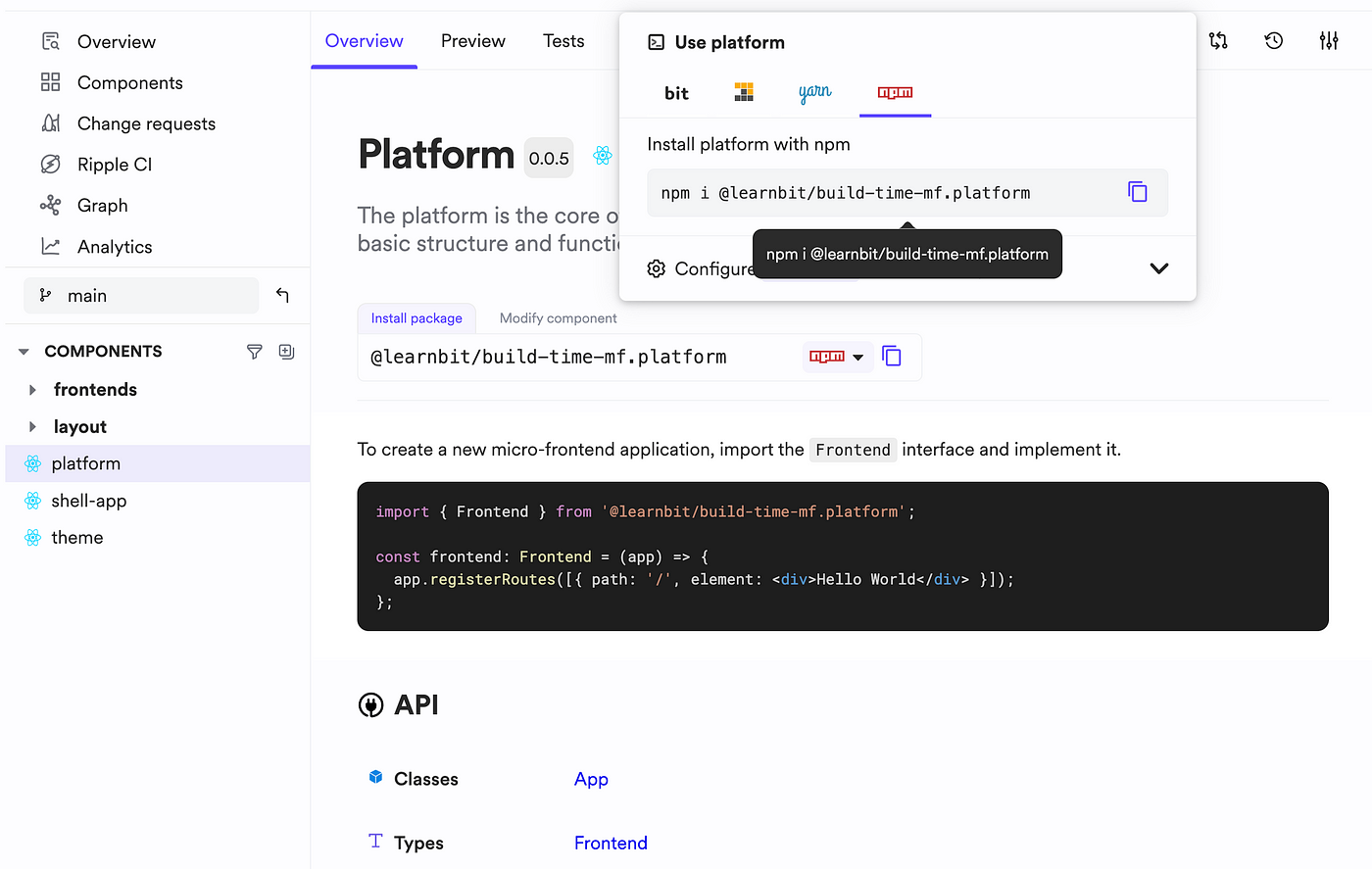Viewport: 1372px width, 869px height.
Task: Expand the frontends folder
Action: tap(32, 390)
